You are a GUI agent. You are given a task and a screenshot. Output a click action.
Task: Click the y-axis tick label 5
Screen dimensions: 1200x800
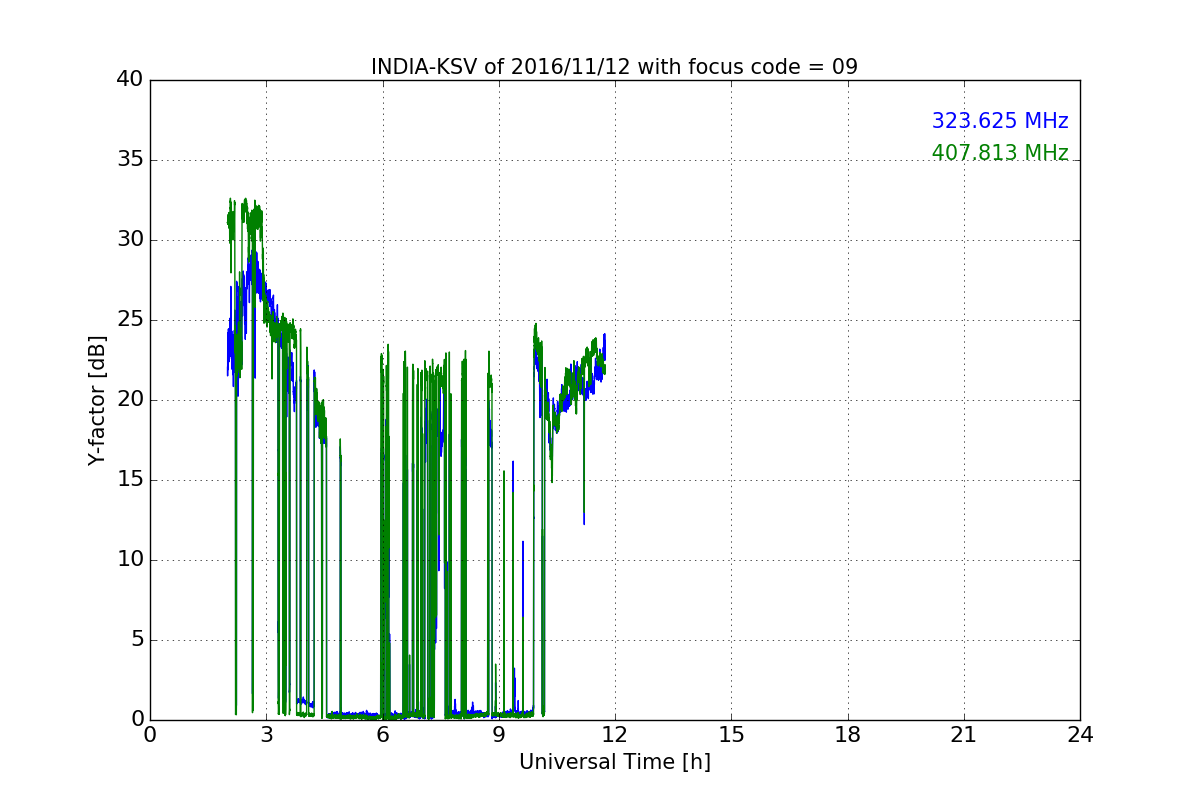point(136,640)
